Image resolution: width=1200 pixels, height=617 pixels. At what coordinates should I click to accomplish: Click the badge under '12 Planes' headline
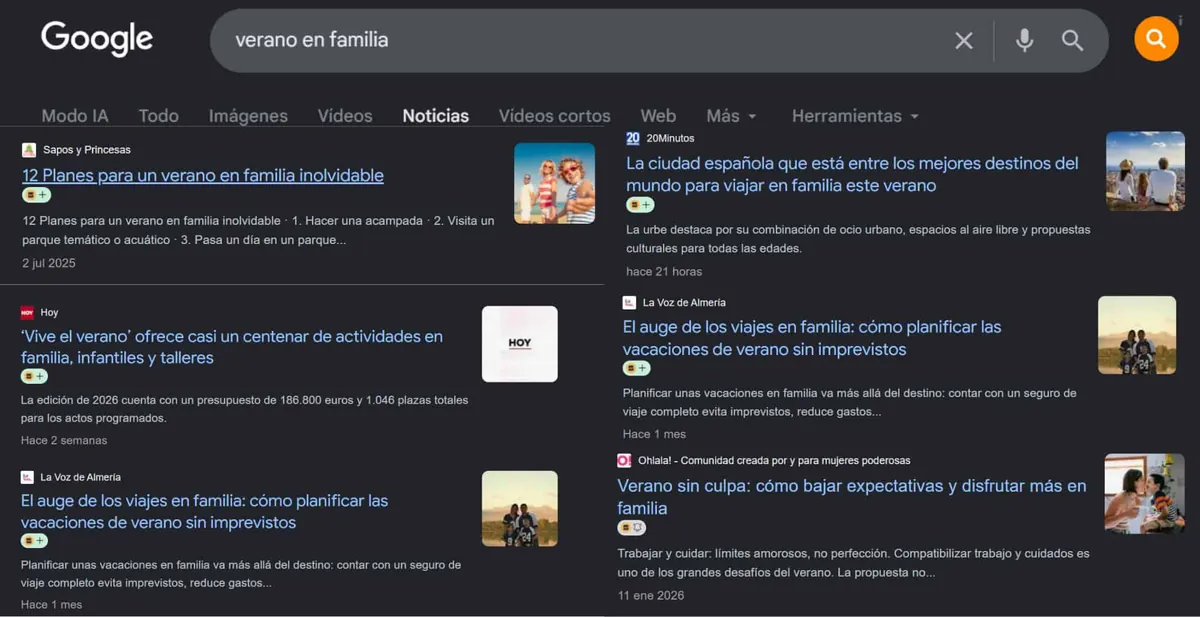(36, 195)
